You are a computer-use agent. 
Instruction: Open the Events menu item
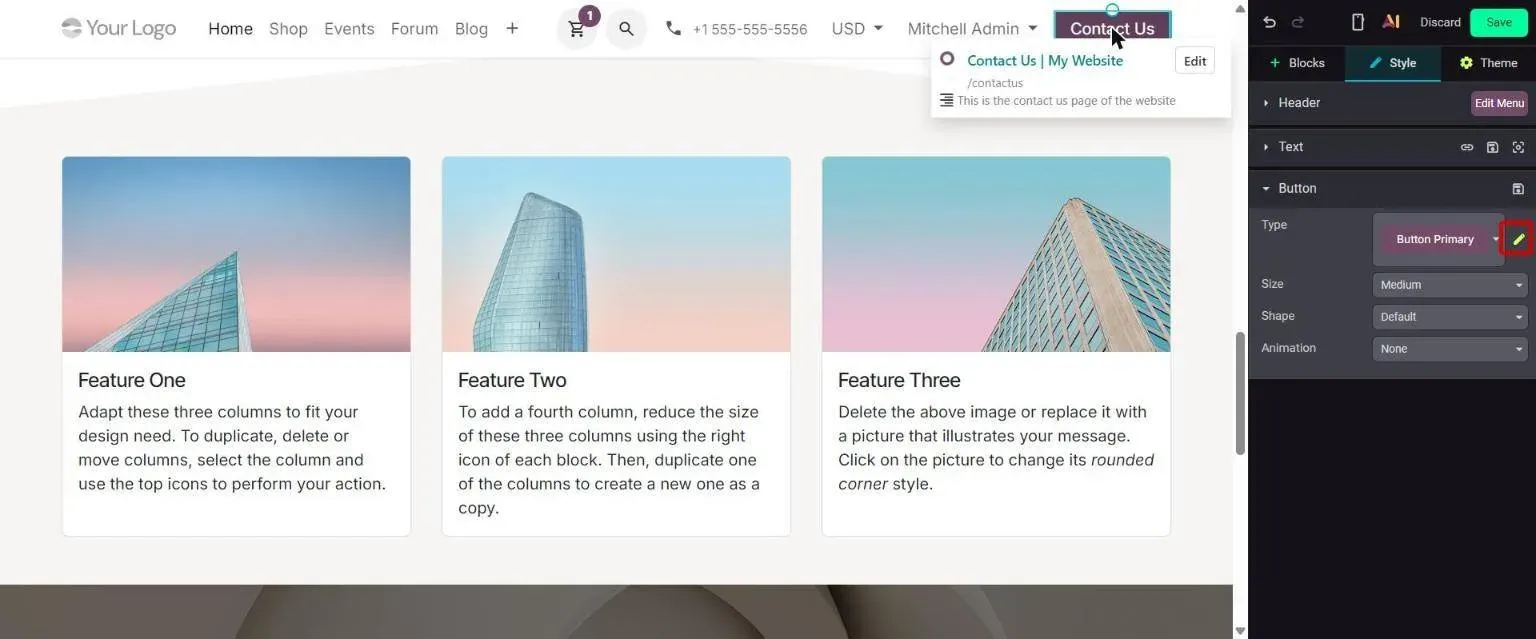[x=349, y=29]
